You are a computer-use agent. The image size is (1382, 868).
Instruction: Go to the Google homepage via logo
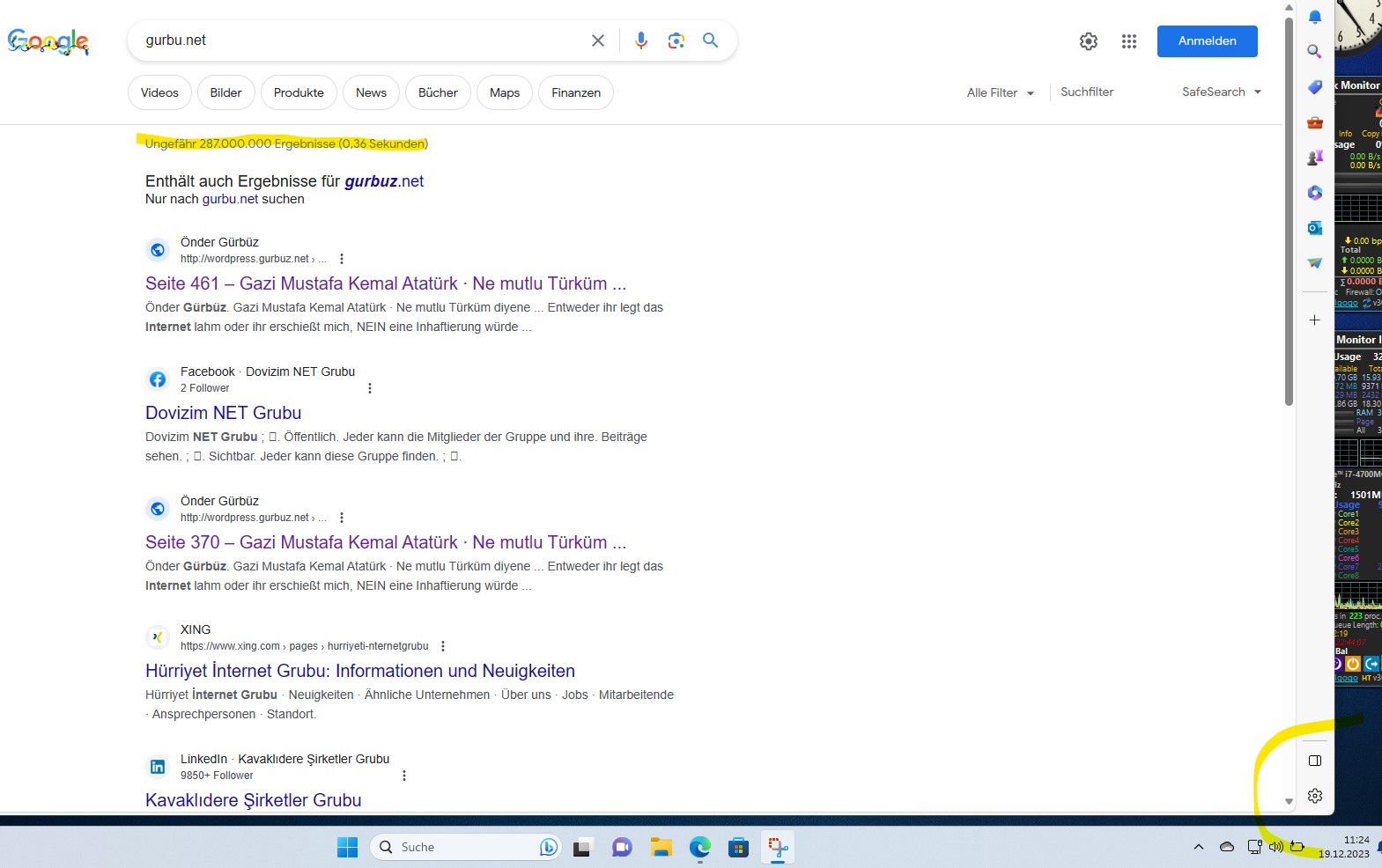48,41
